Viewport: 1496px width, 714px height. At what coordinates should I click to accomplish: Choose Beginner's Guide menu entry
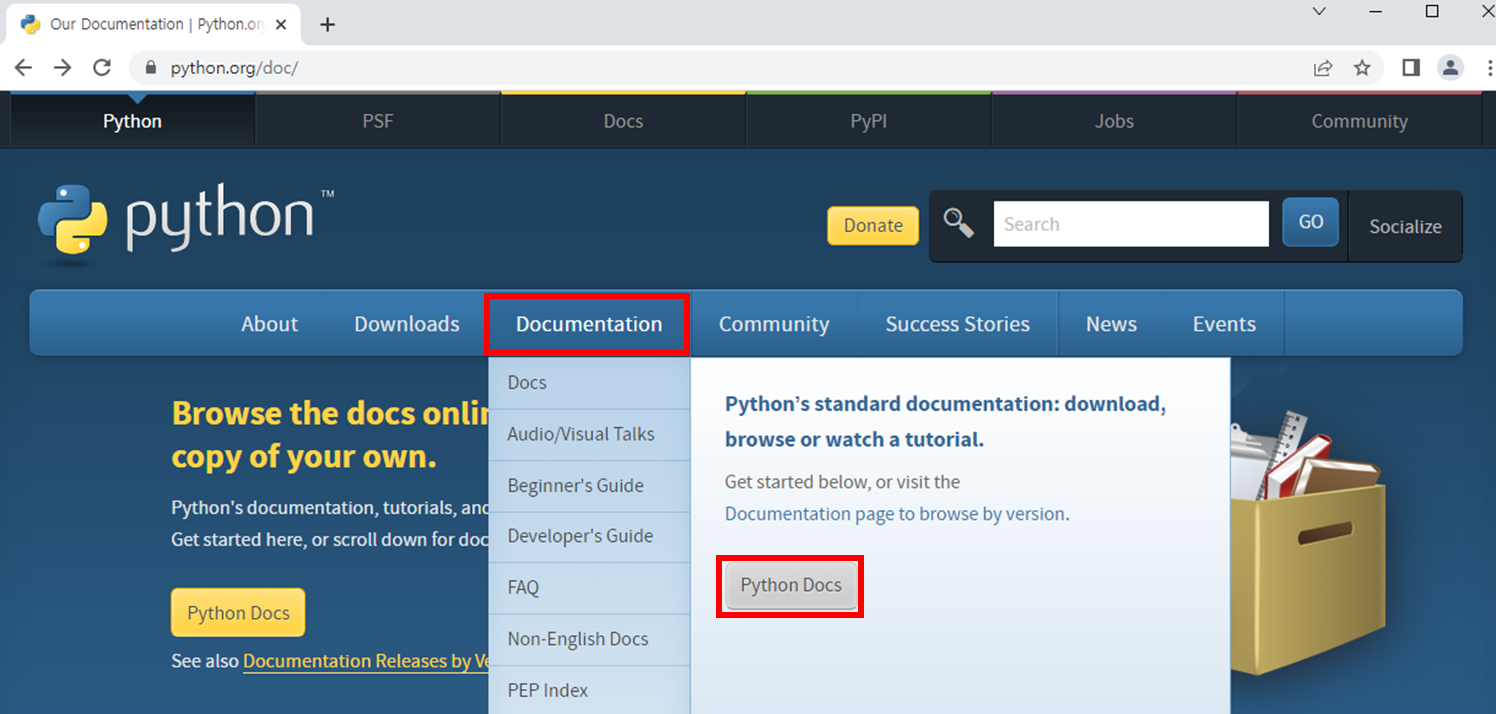[589, 486]
